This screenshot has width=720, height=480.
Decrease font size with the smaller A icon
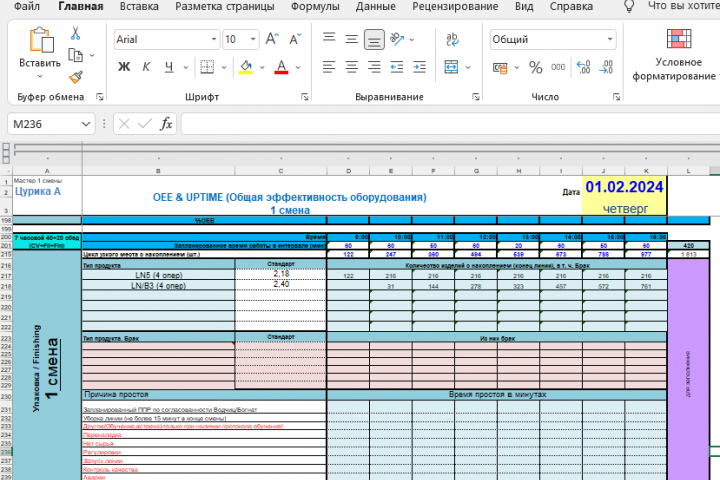(295, 39)
